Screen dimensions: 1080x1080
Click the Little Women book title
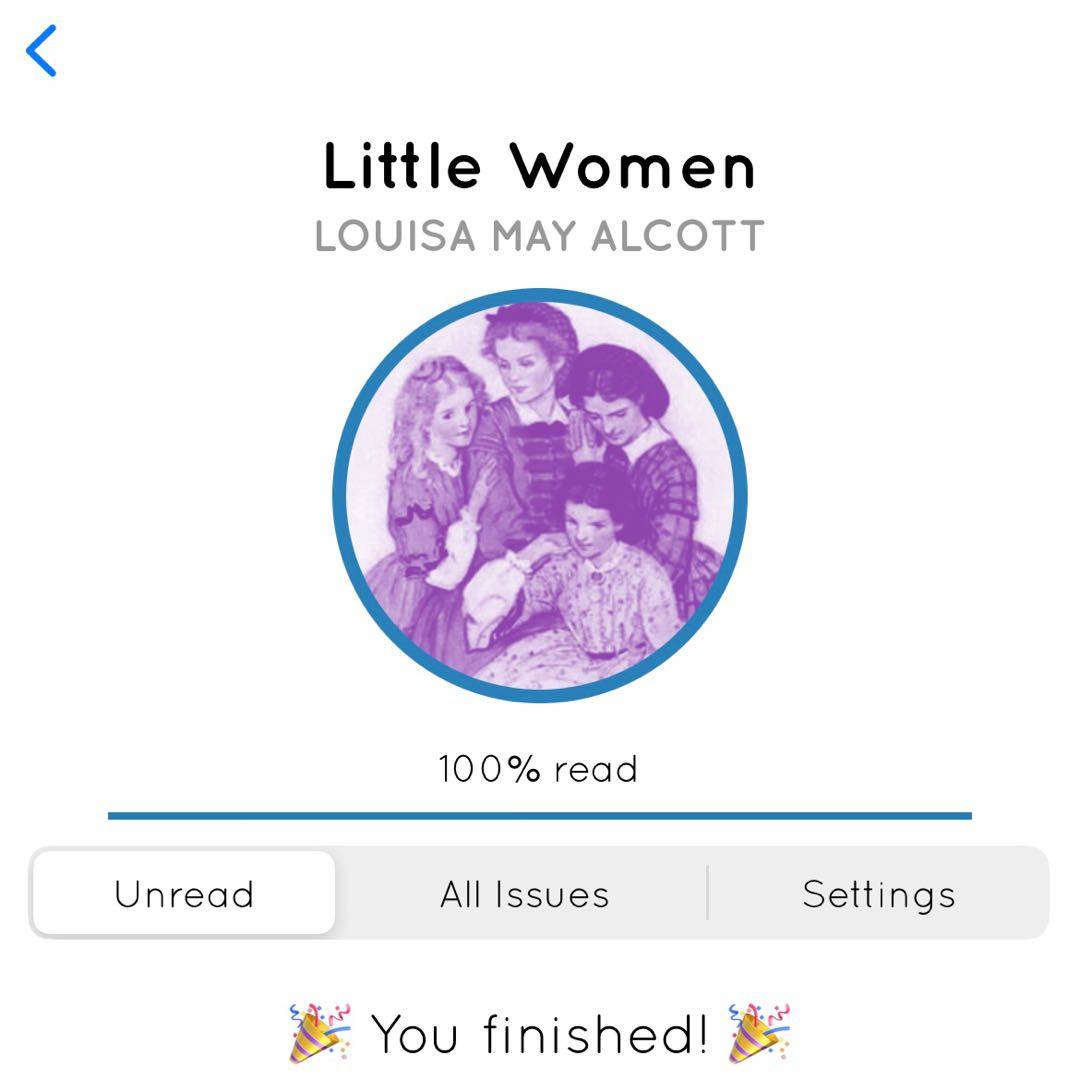[540, 165]
